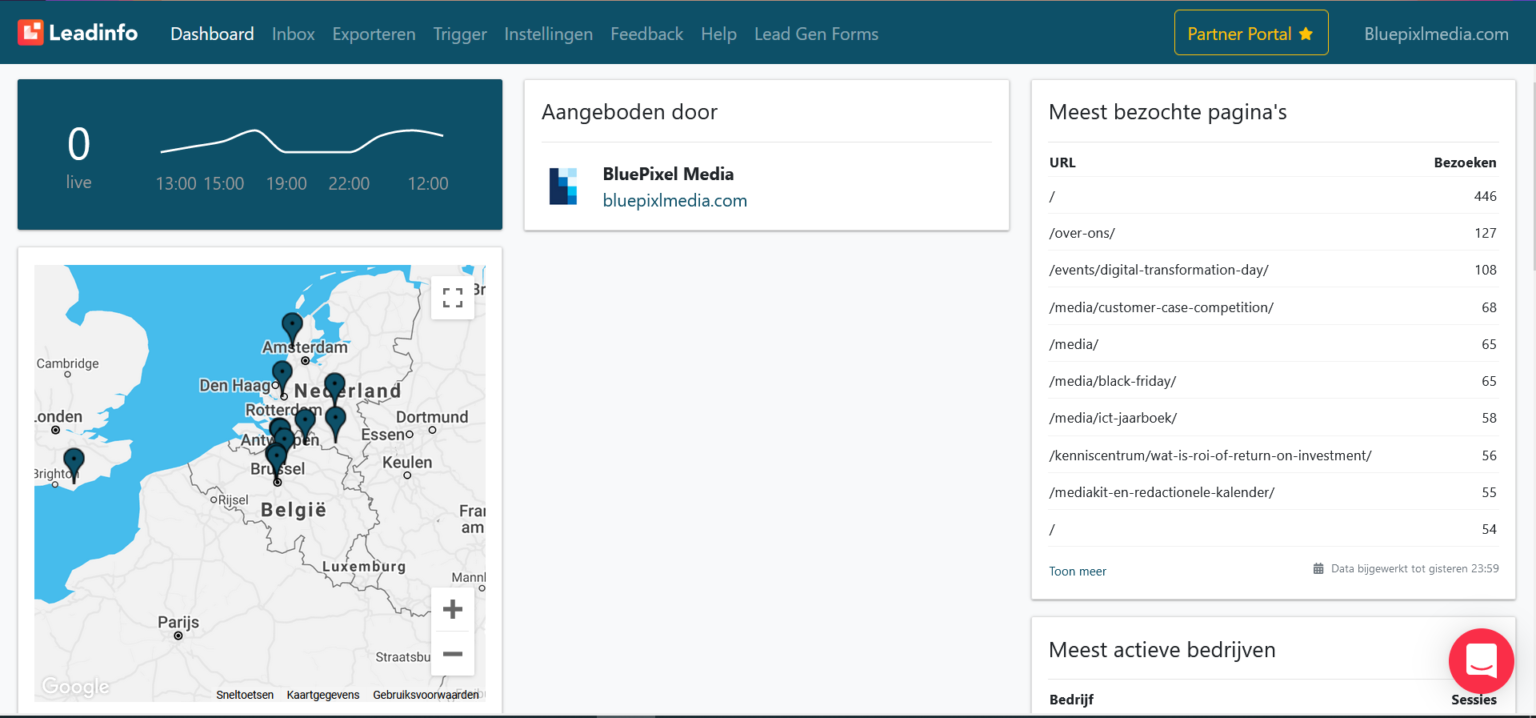The height and width of the screenshot is (718, 1536).
Task: Open Bluepixlmedia.com account menu
Action: pyautogui.click(x=1436, y=34)
